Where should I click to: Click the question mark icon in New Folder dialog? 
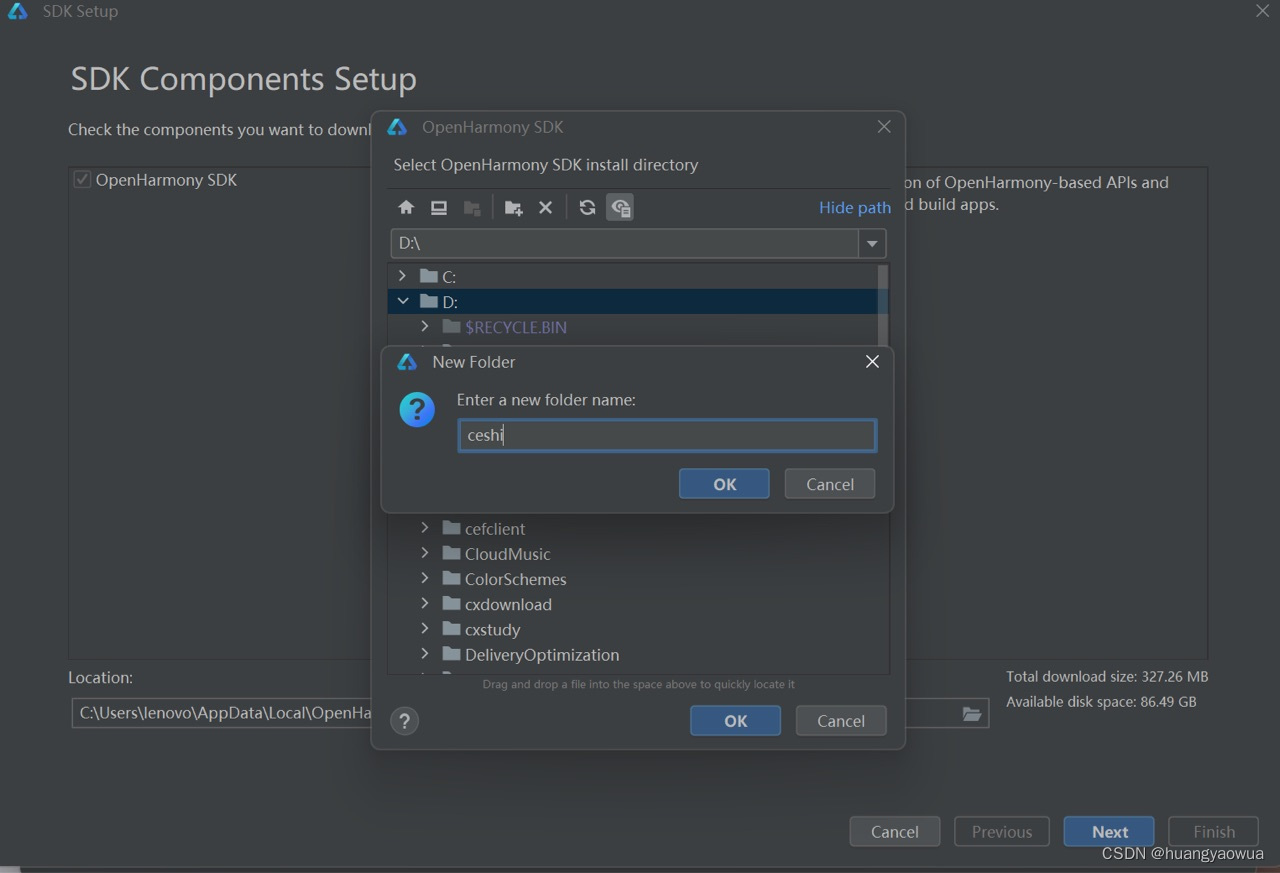417,409
